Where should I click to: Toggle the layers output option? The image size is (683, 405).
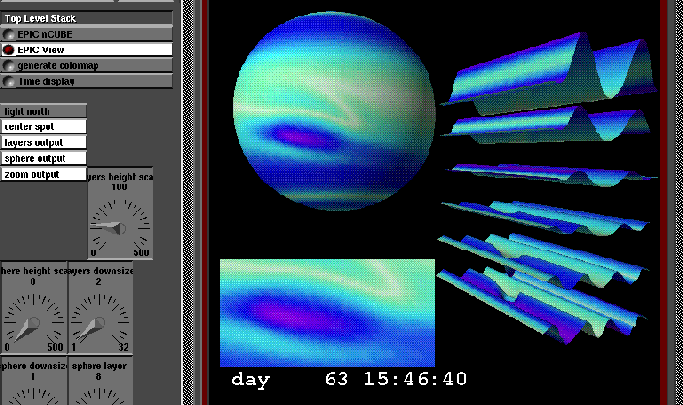[44, 143]
